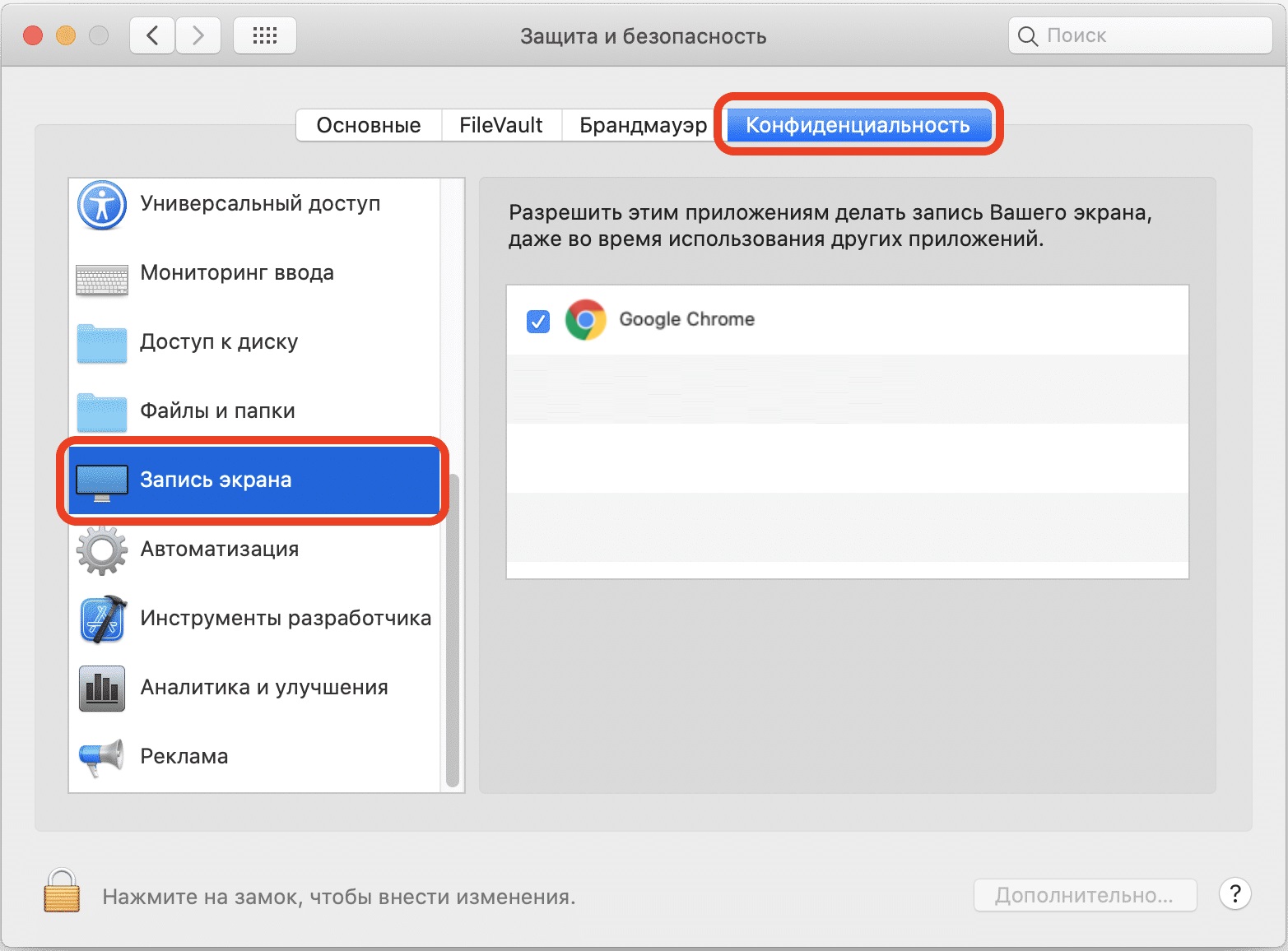The height and width of the screenshot is (951, 1288).
Task: Open the FileVault tab
Action: coord(500,124)
